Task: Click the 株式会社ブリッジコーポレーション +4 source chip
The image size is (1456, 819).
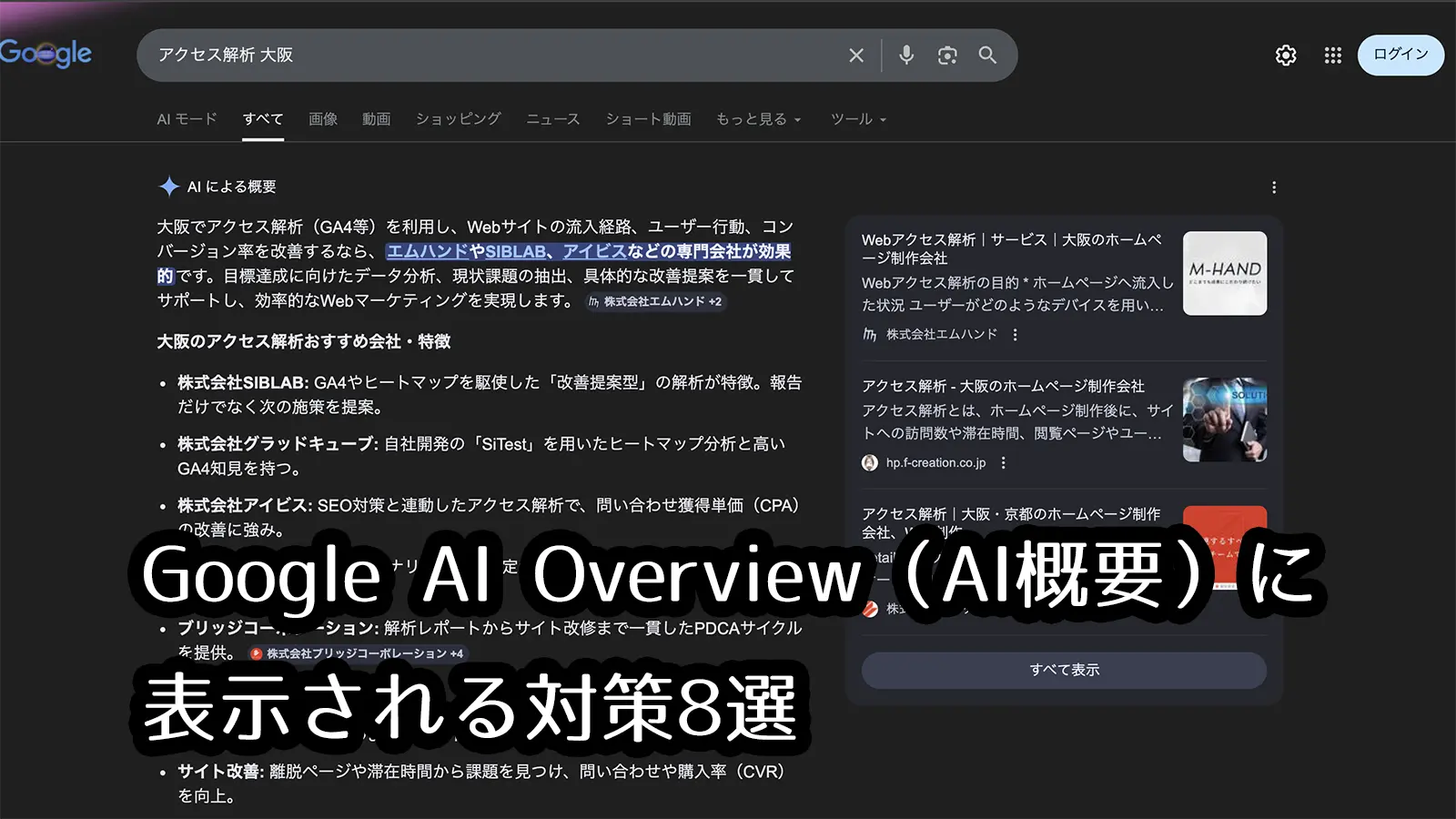Action: tap(357, 653)
